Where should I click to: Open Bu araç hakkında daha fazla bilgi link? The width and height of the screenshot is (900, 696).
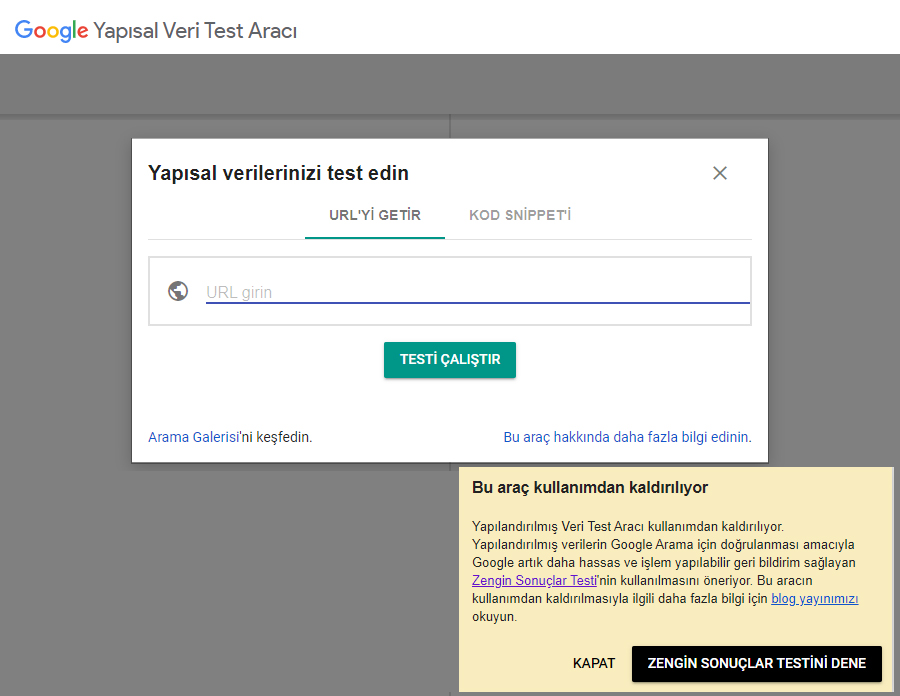tap(627, 437)
